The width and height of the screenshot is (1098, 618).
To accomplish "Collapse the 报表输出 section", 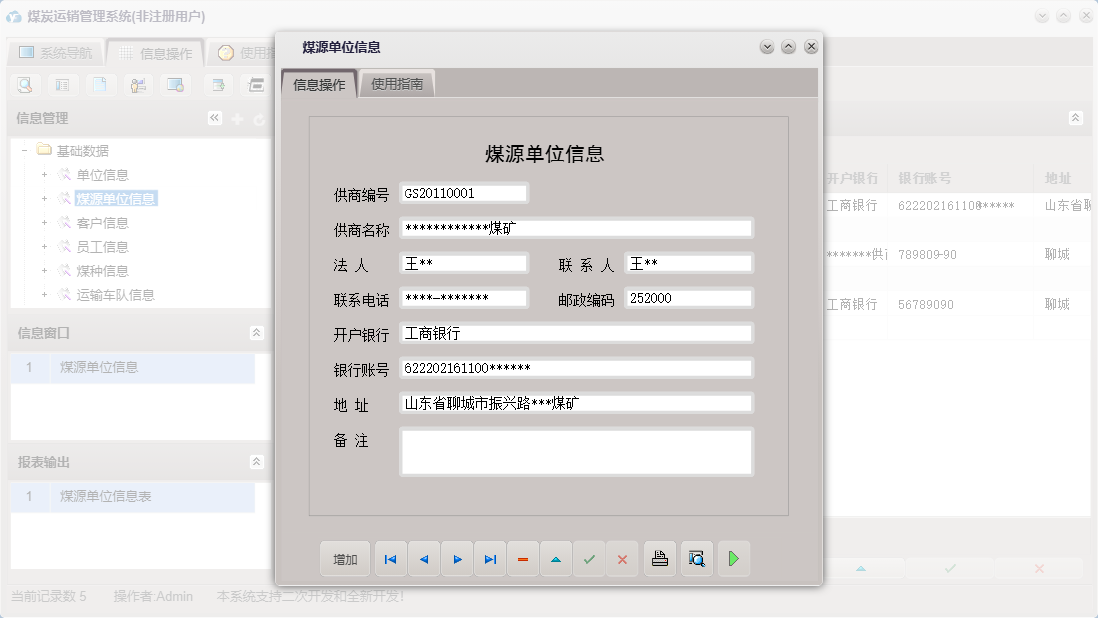I will pyautogui.click(x=258, y=462).
